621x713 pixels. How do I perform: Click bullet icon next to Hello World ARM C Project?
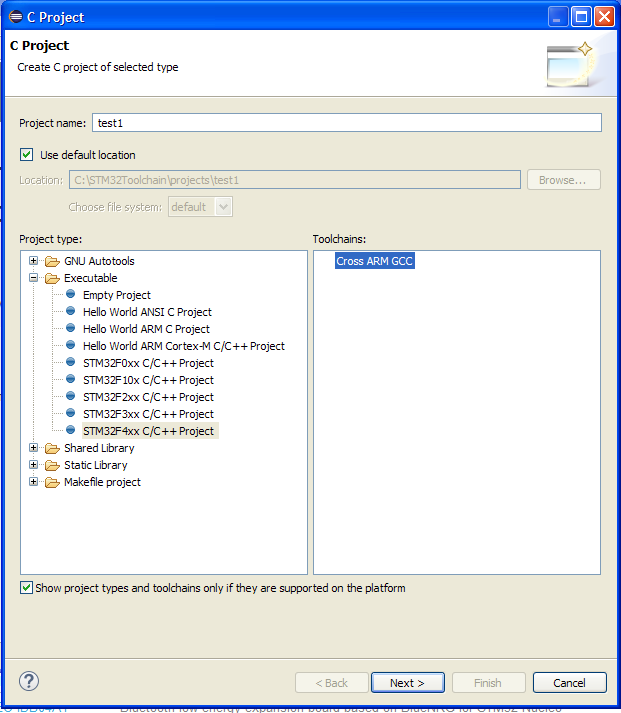70,328
